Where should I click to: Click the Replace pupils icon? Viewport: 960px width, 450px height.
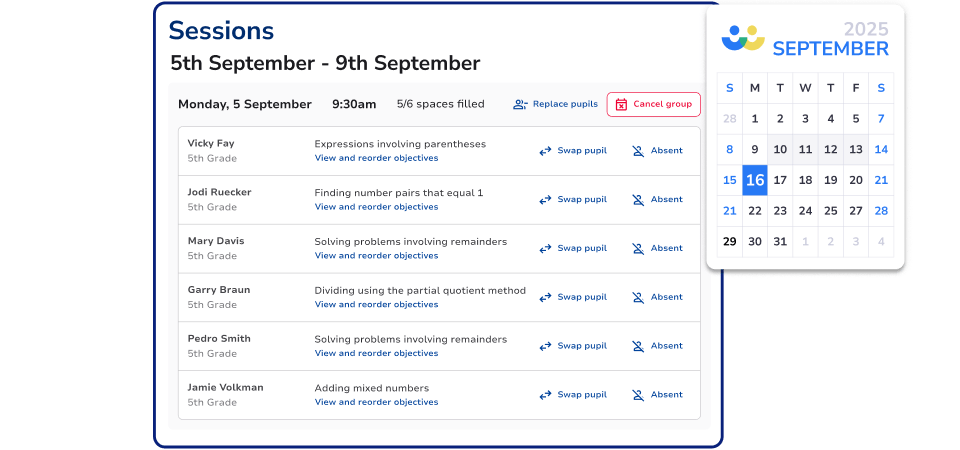point(520,104)
